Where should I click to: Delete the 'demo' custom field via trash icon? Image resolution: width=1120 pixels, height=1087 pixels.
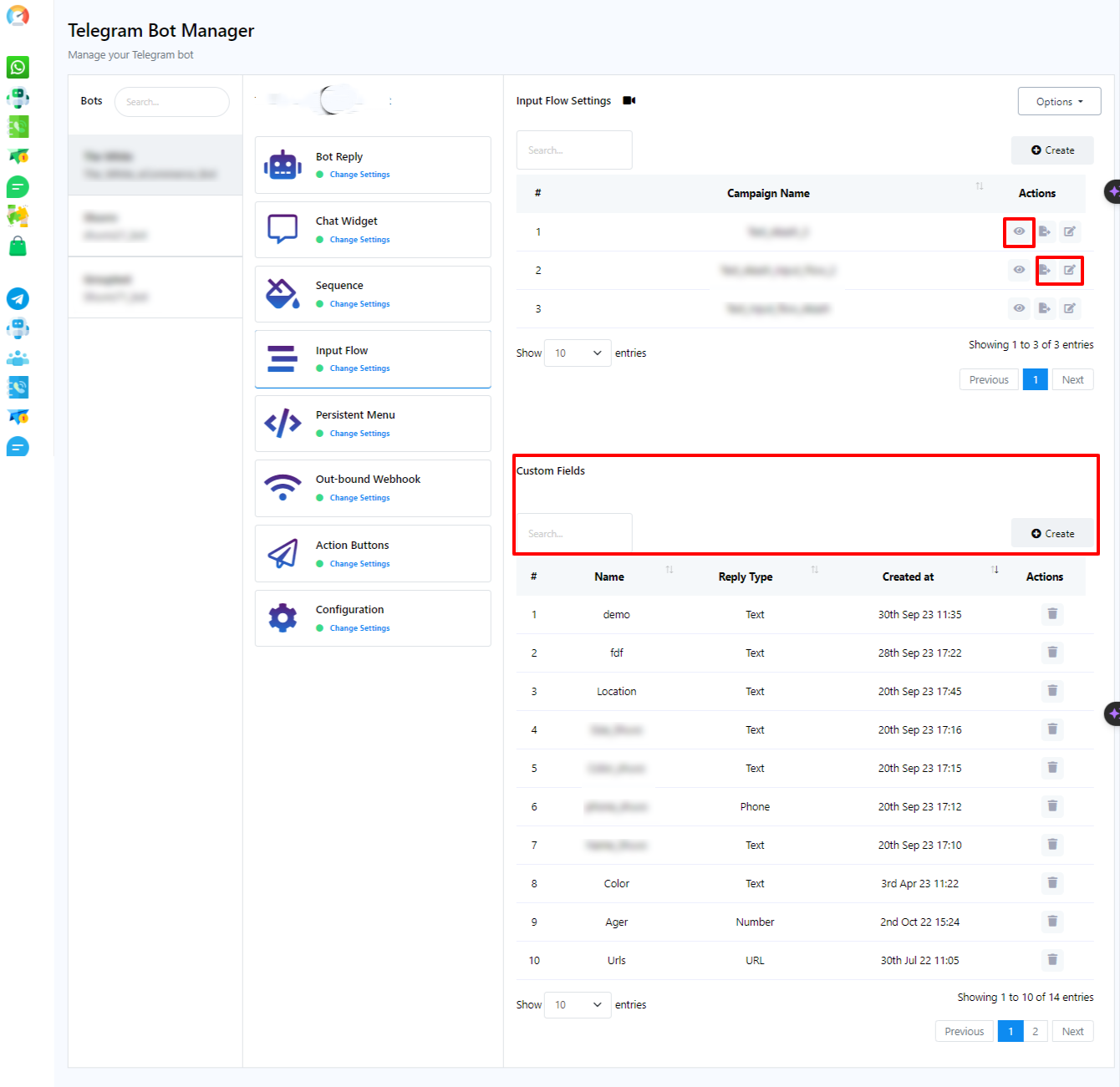[x=1052, y=614]
